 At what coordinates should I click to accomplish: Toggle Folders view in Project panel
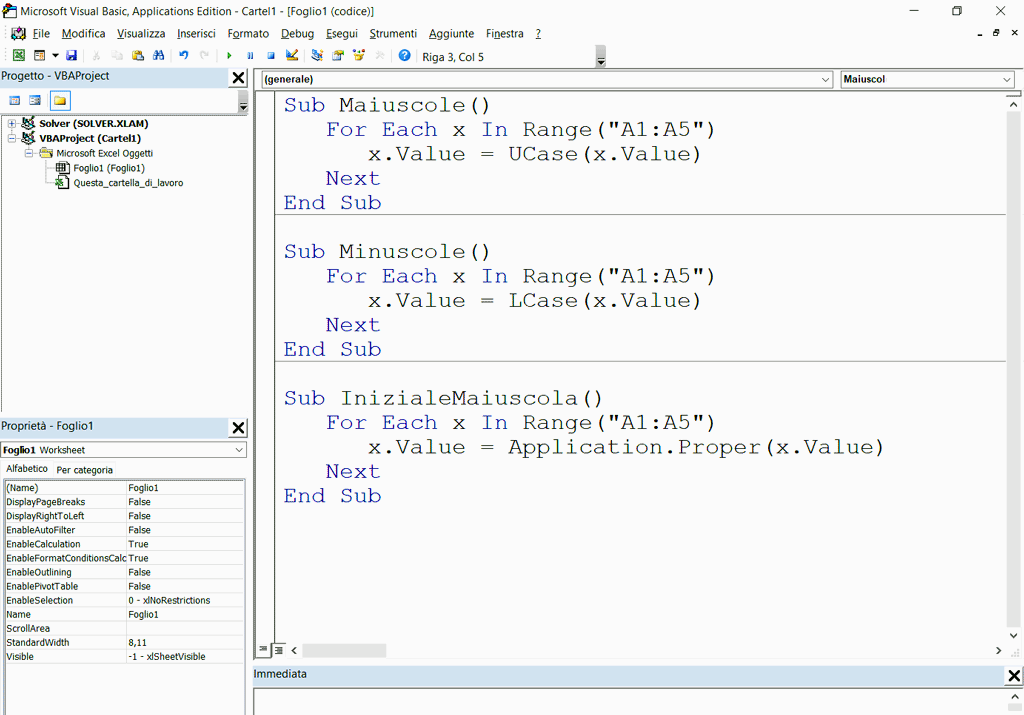coord(59,101)
